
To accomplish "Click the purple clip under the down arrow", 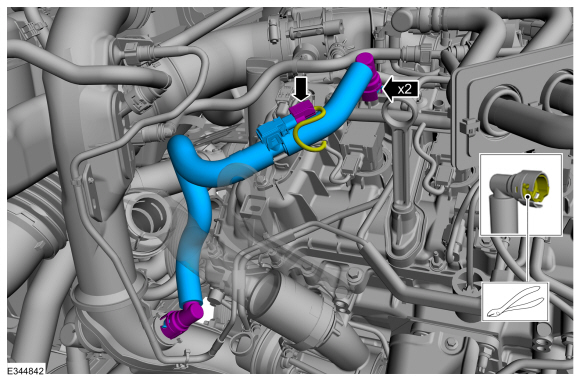I will point(301,112).
